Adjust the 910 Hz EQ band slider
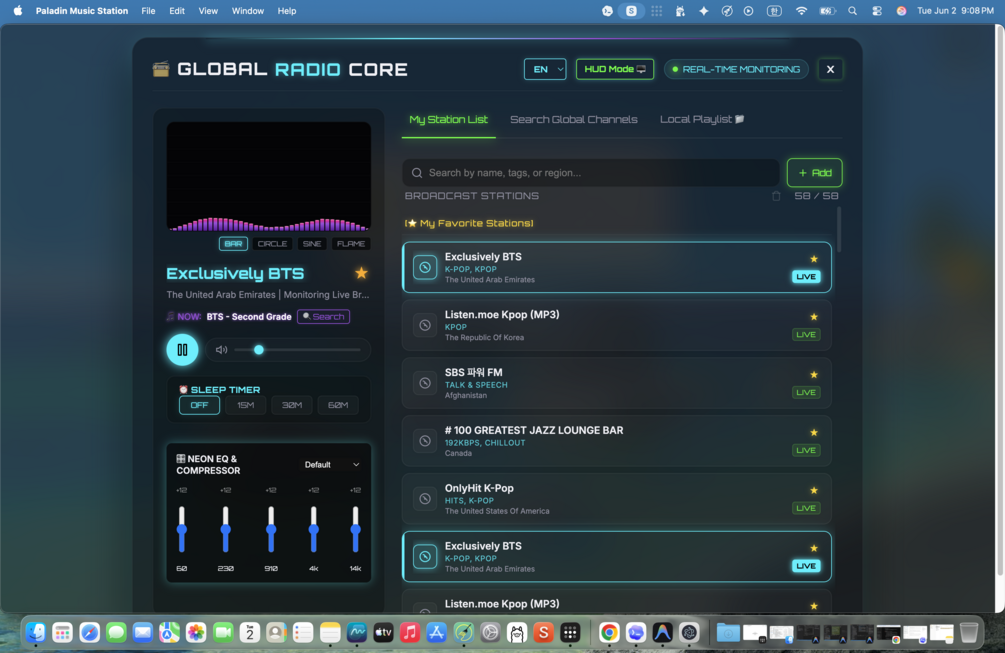The height and width of the screenshot is (653, 1005). [x=271, y=529]
